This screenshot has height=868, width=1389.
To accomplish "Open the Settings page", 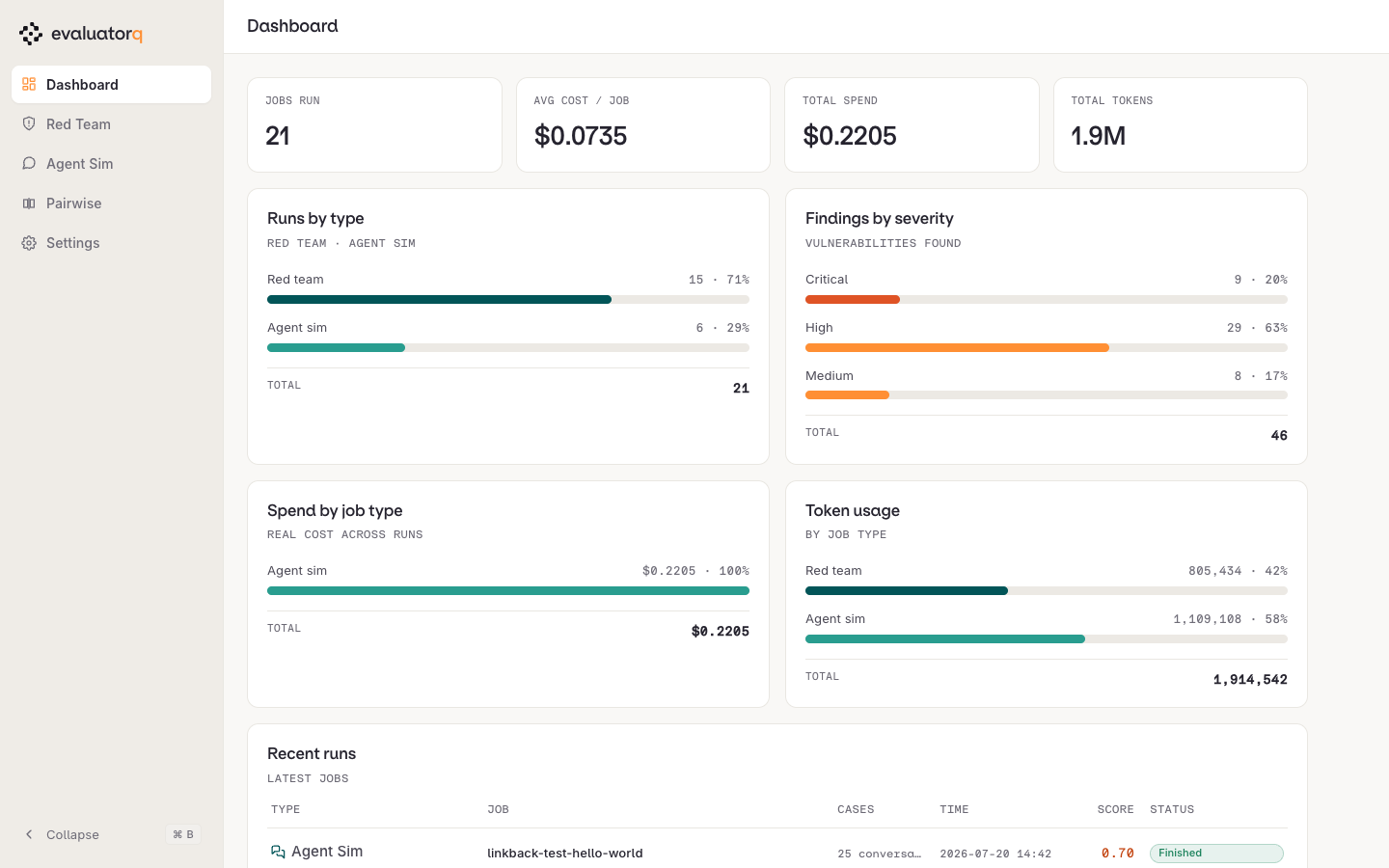I will pyautogui.click(x=111, y=243).
